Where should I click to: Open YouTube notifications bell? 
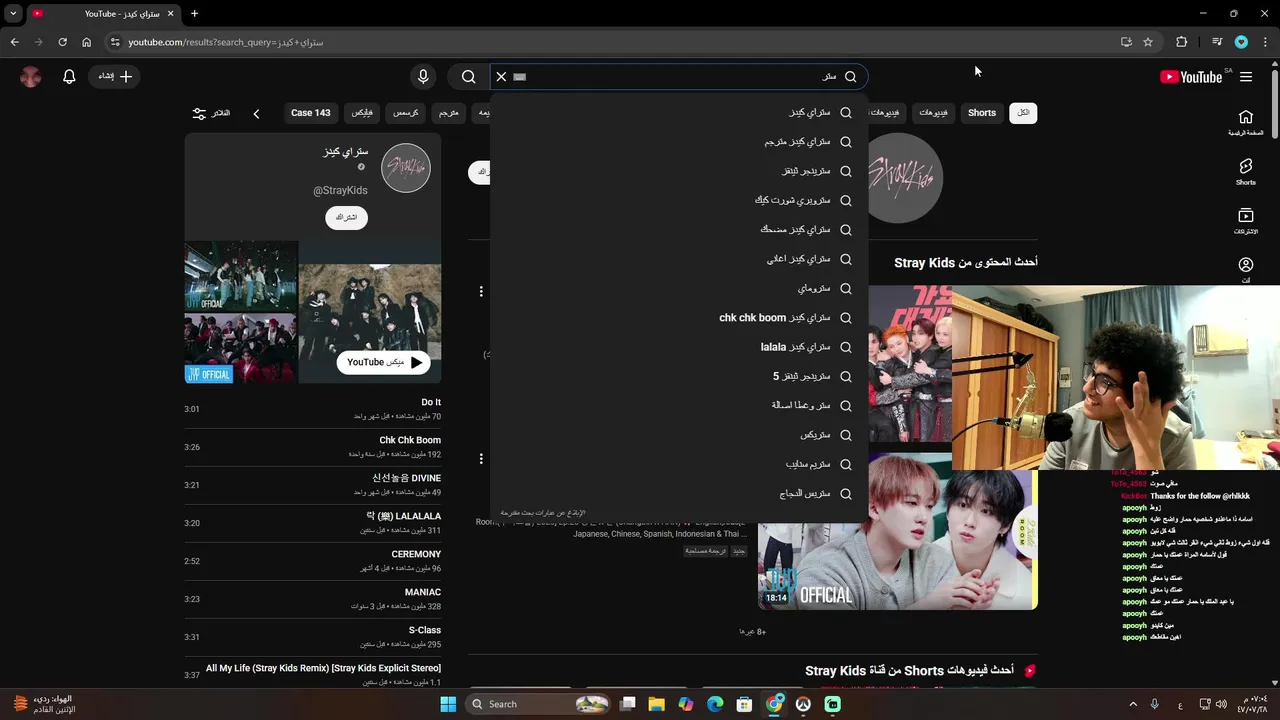69,77
